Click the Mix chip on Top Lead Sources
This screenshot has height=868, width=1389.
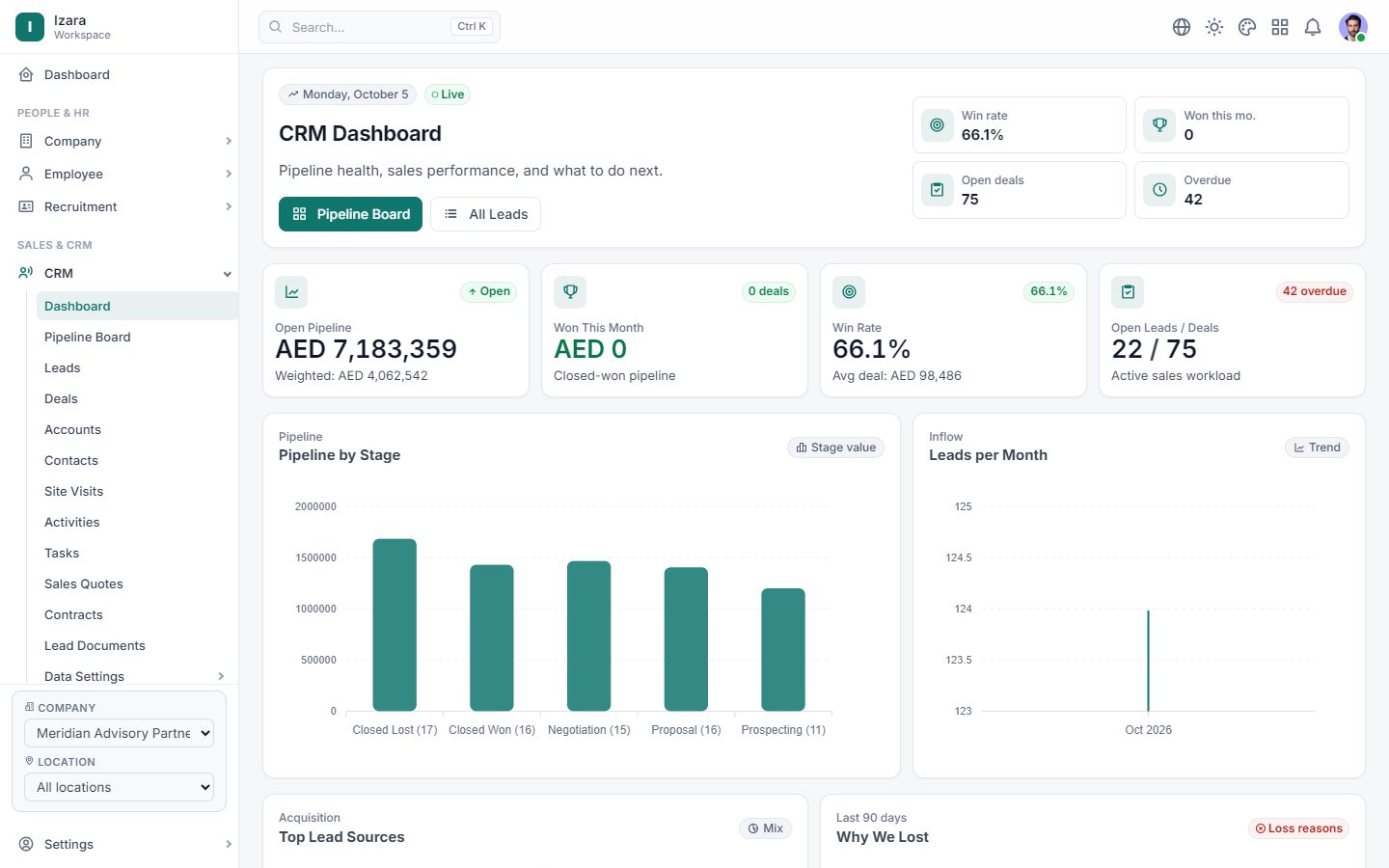[x=765, y=828]
